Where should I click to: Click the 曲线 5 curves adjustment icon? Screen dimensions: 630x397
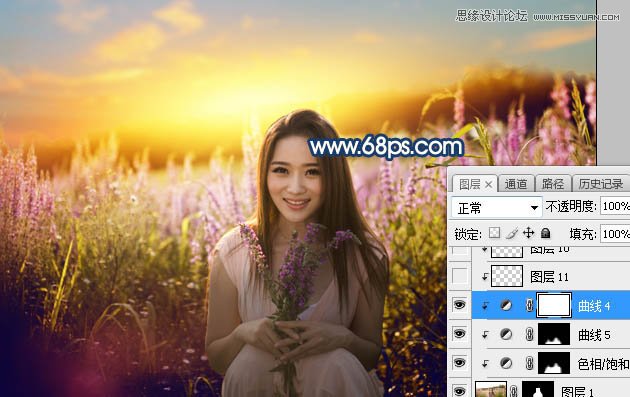click(506, 334)
